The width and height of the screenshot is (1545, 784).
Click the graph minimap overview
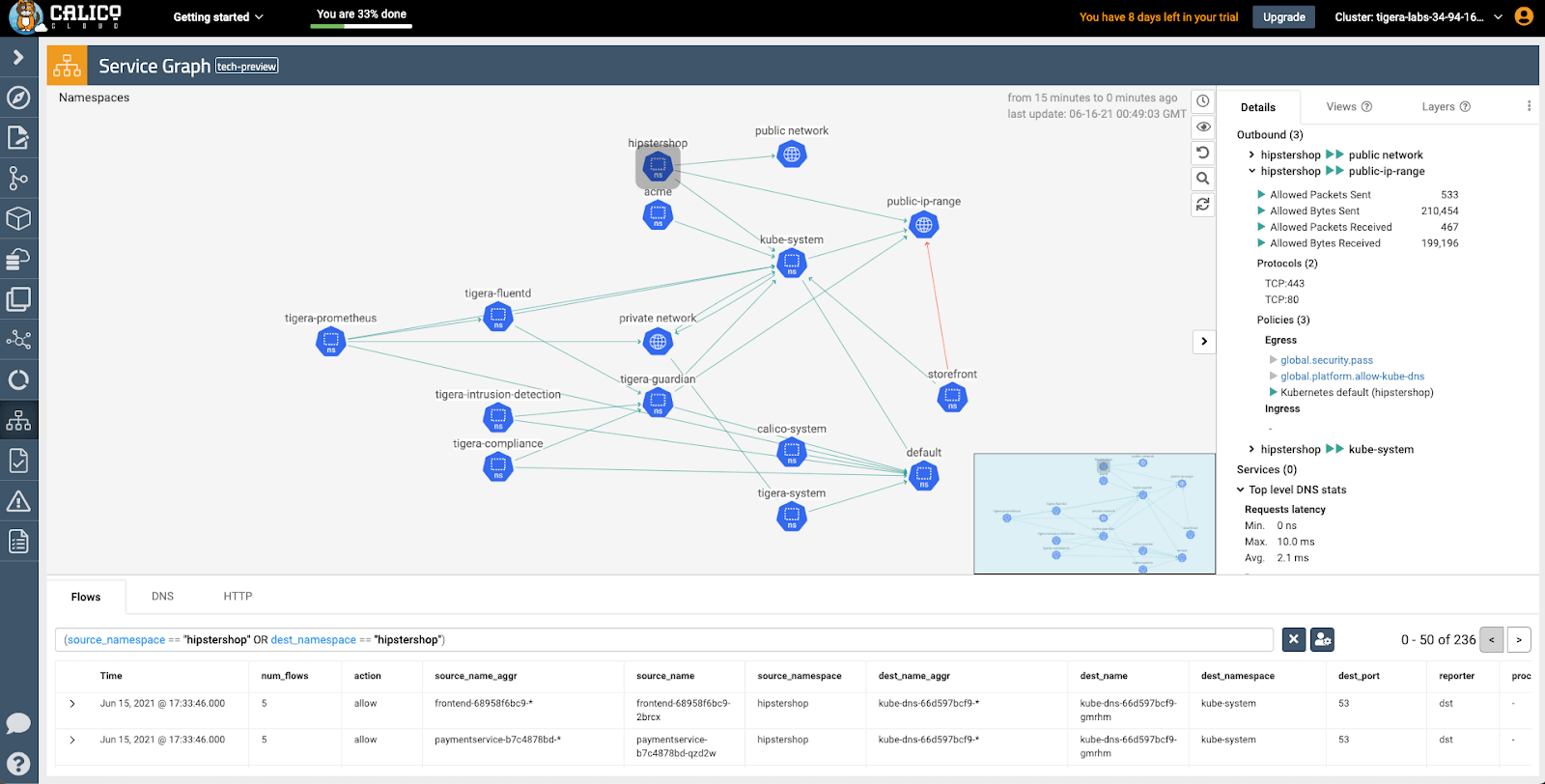pyautogui.click(x=1094, y=514)
